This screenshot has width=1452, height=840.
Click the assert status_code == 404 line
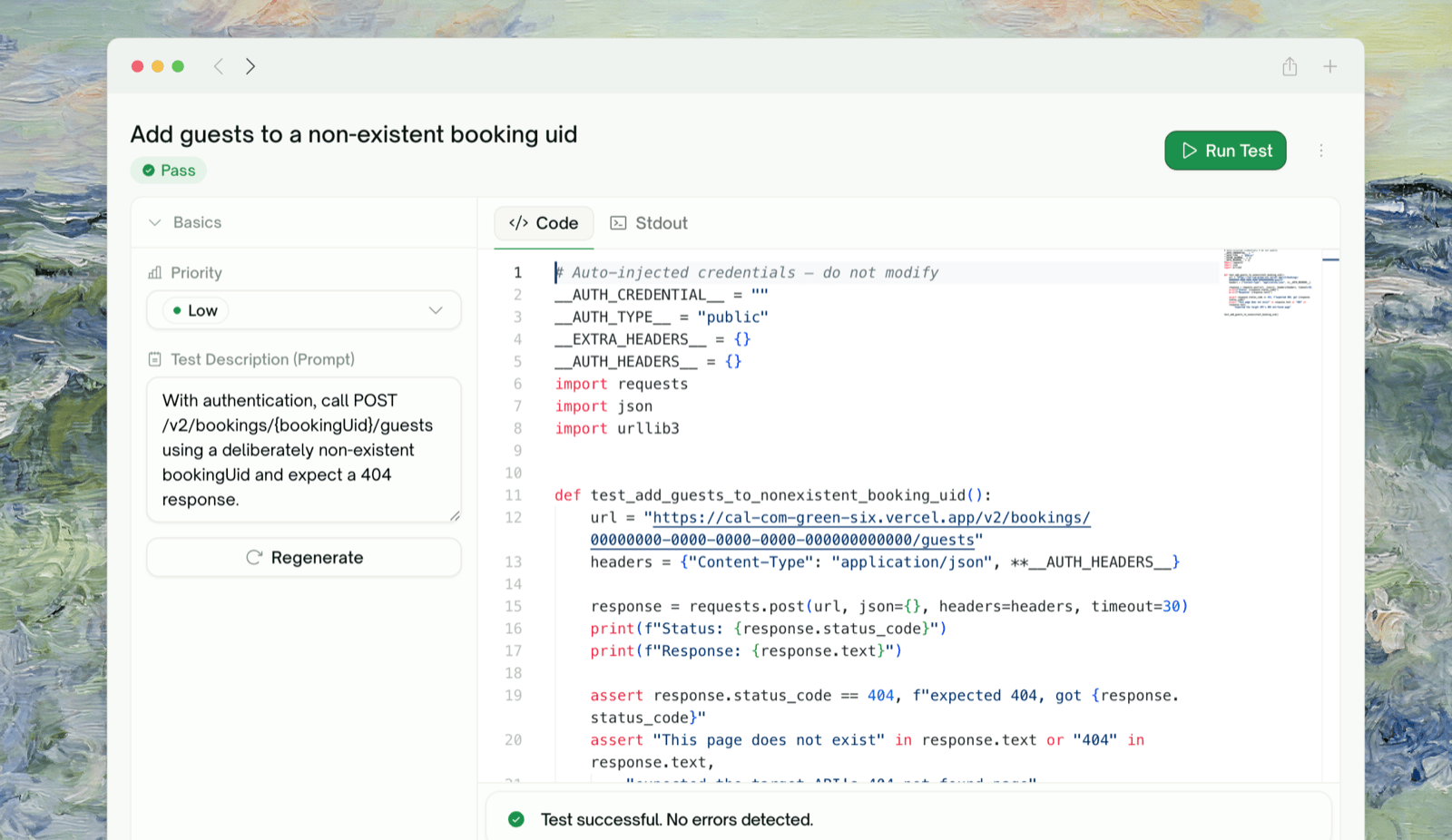pos(885,707)
